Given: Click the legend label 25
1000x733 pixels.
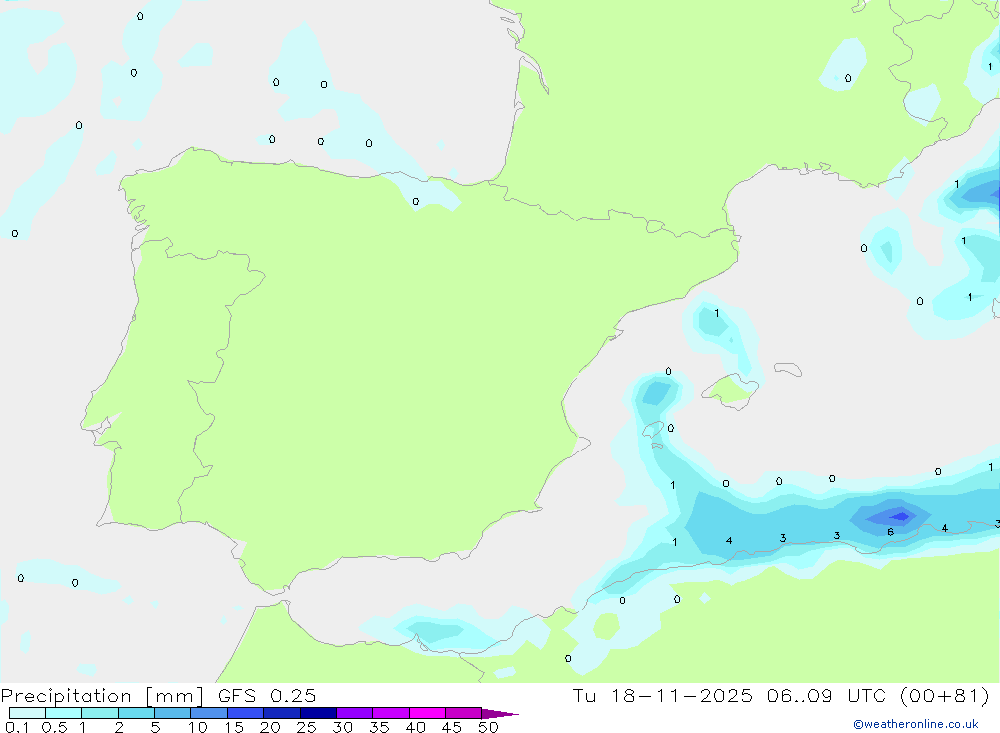Looking at the screenshot, I should (306, 727).
